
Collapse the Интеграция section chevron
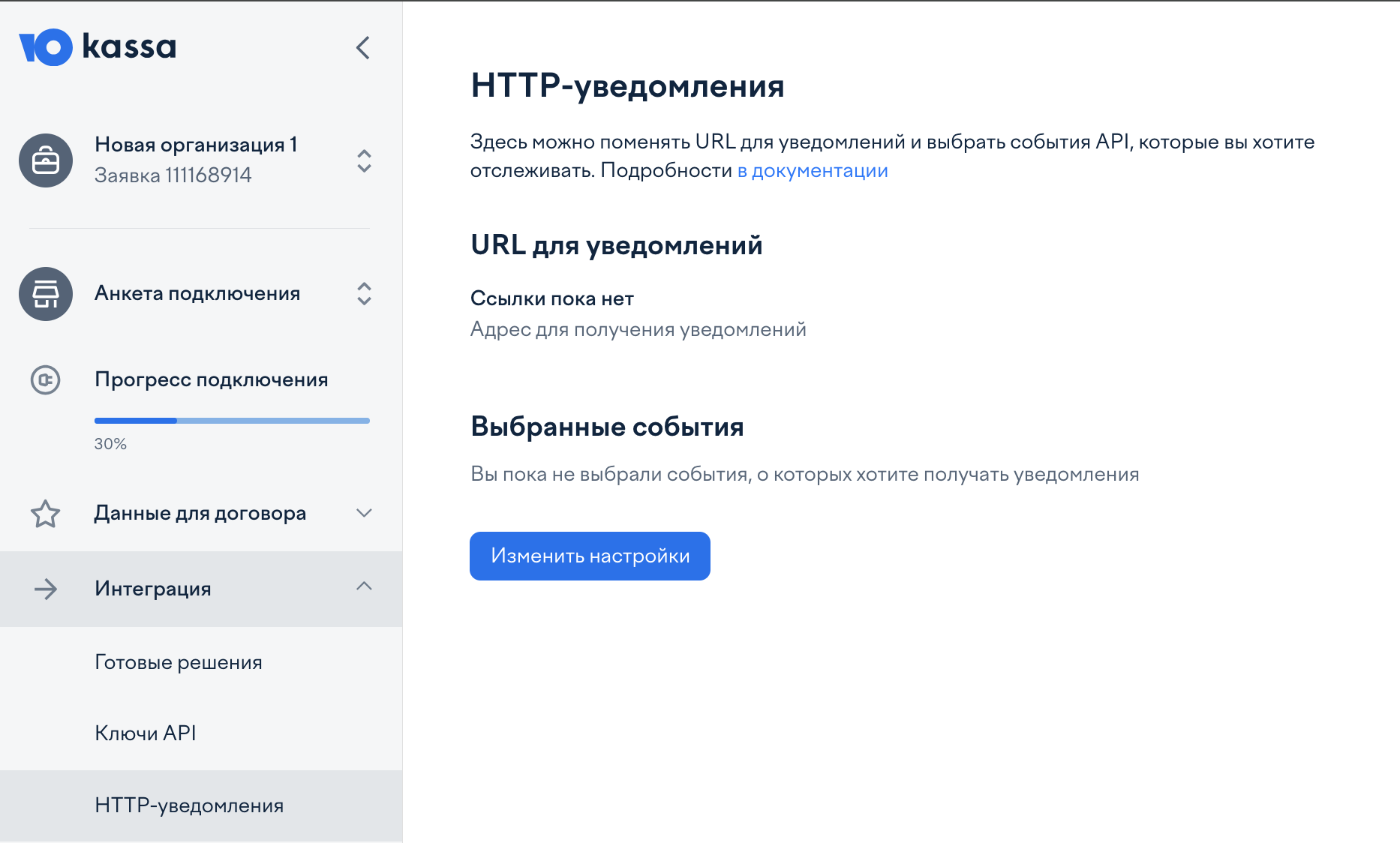[364, 586]
